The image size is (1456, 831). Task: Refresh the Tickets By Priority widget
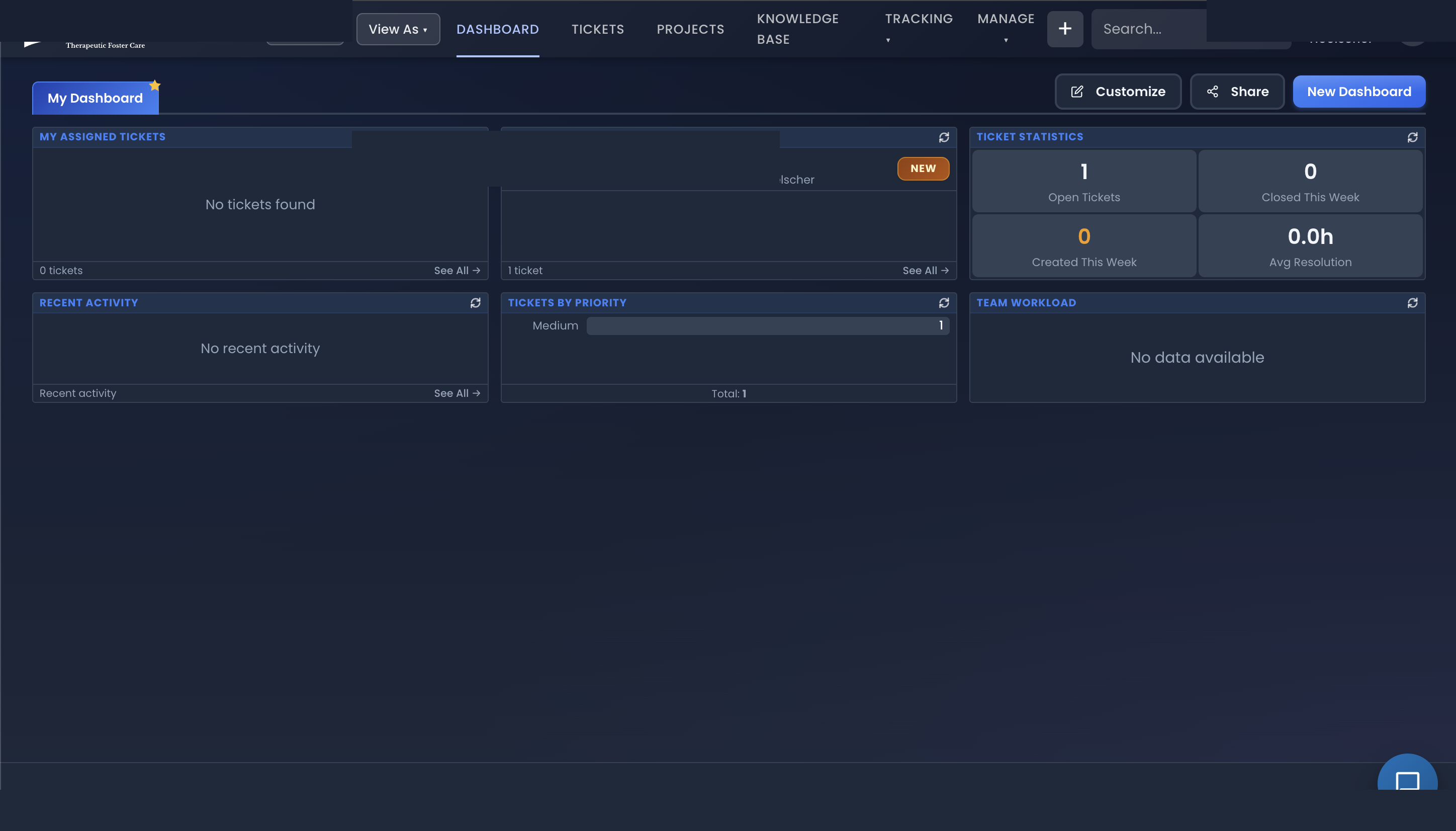pos(944,302)
